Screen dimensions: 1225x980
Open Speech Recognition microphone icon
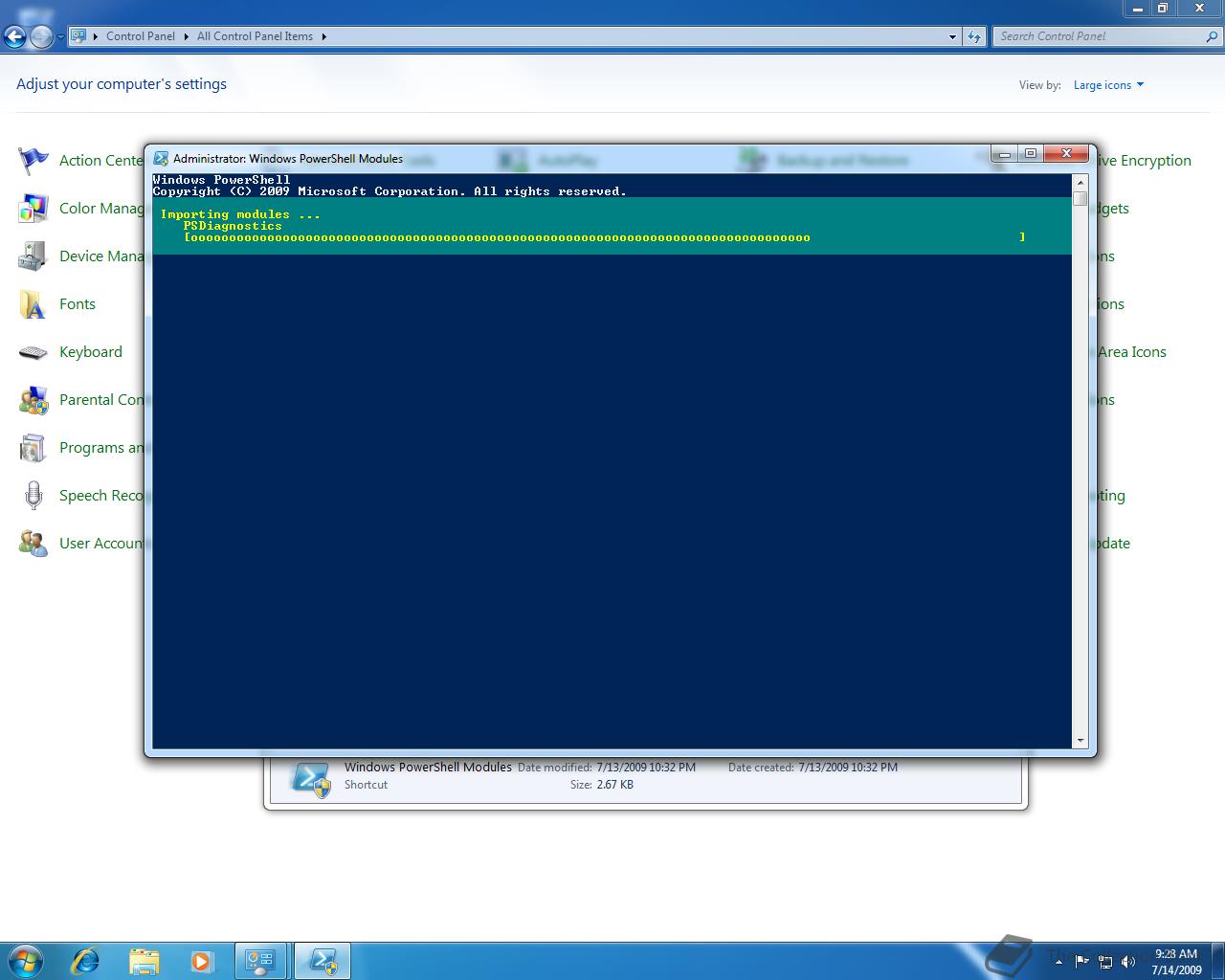[x=33, y=496]
